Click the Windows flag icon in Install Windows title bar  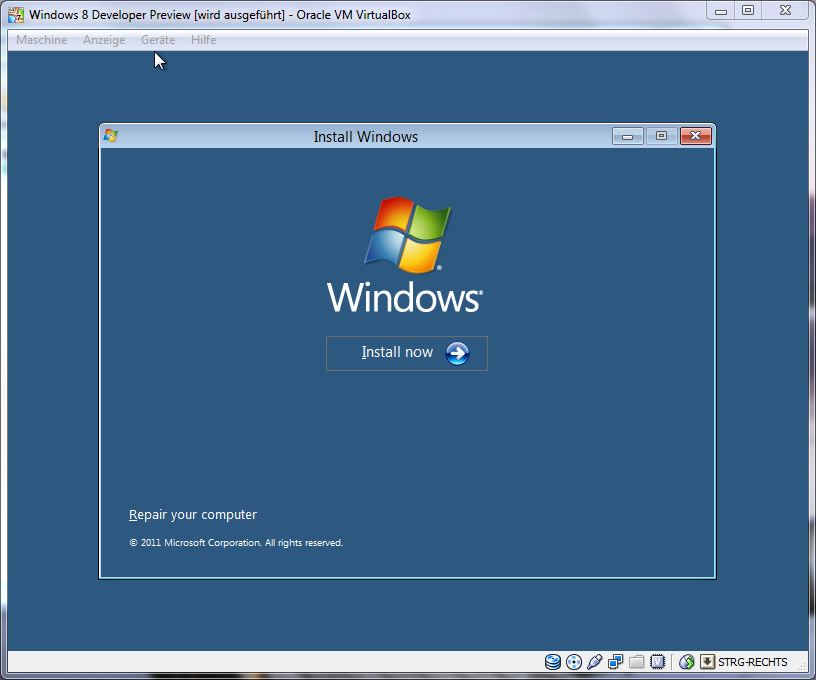tap(110, 136)
